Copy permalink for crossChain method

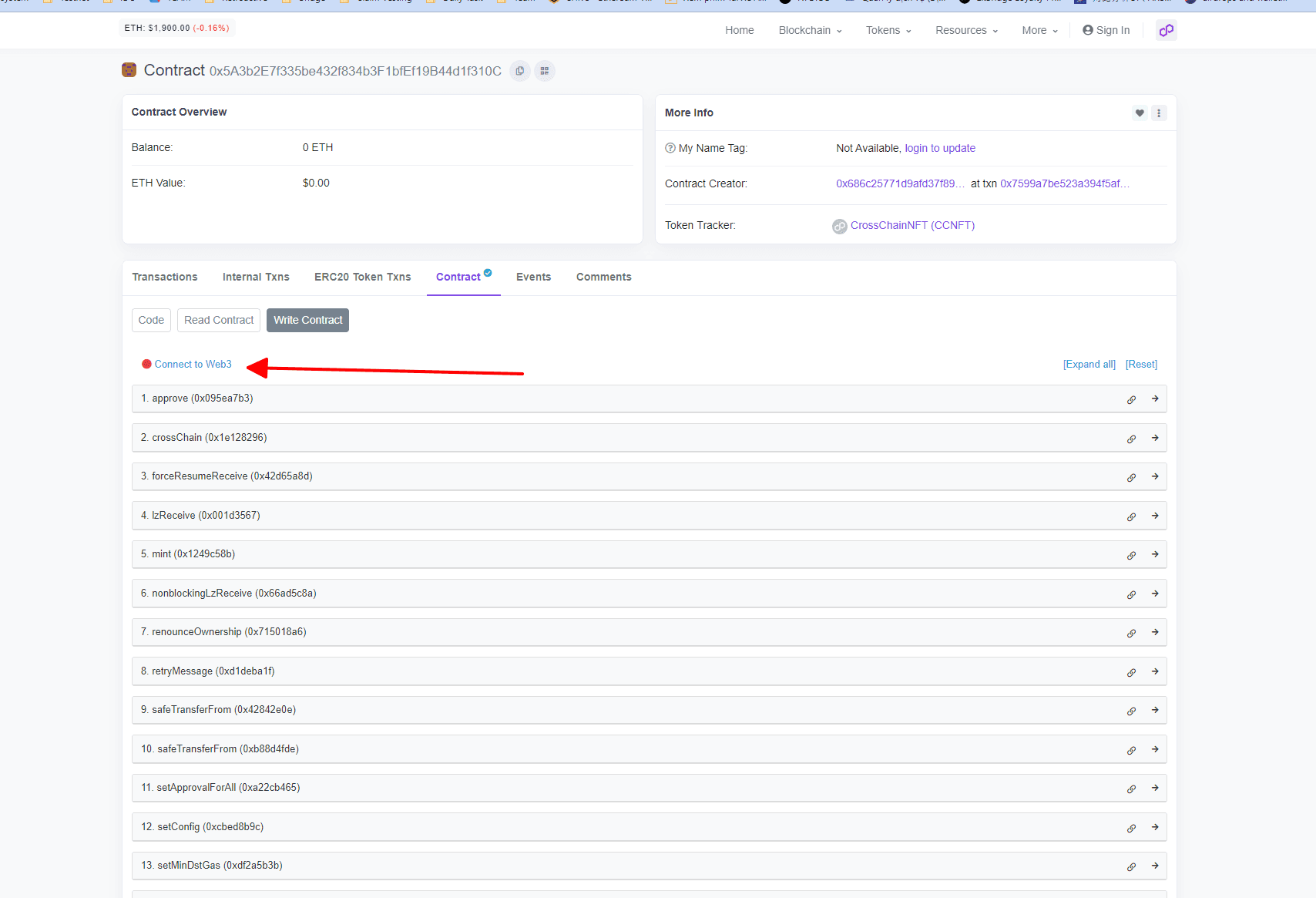coord(1131,439)
